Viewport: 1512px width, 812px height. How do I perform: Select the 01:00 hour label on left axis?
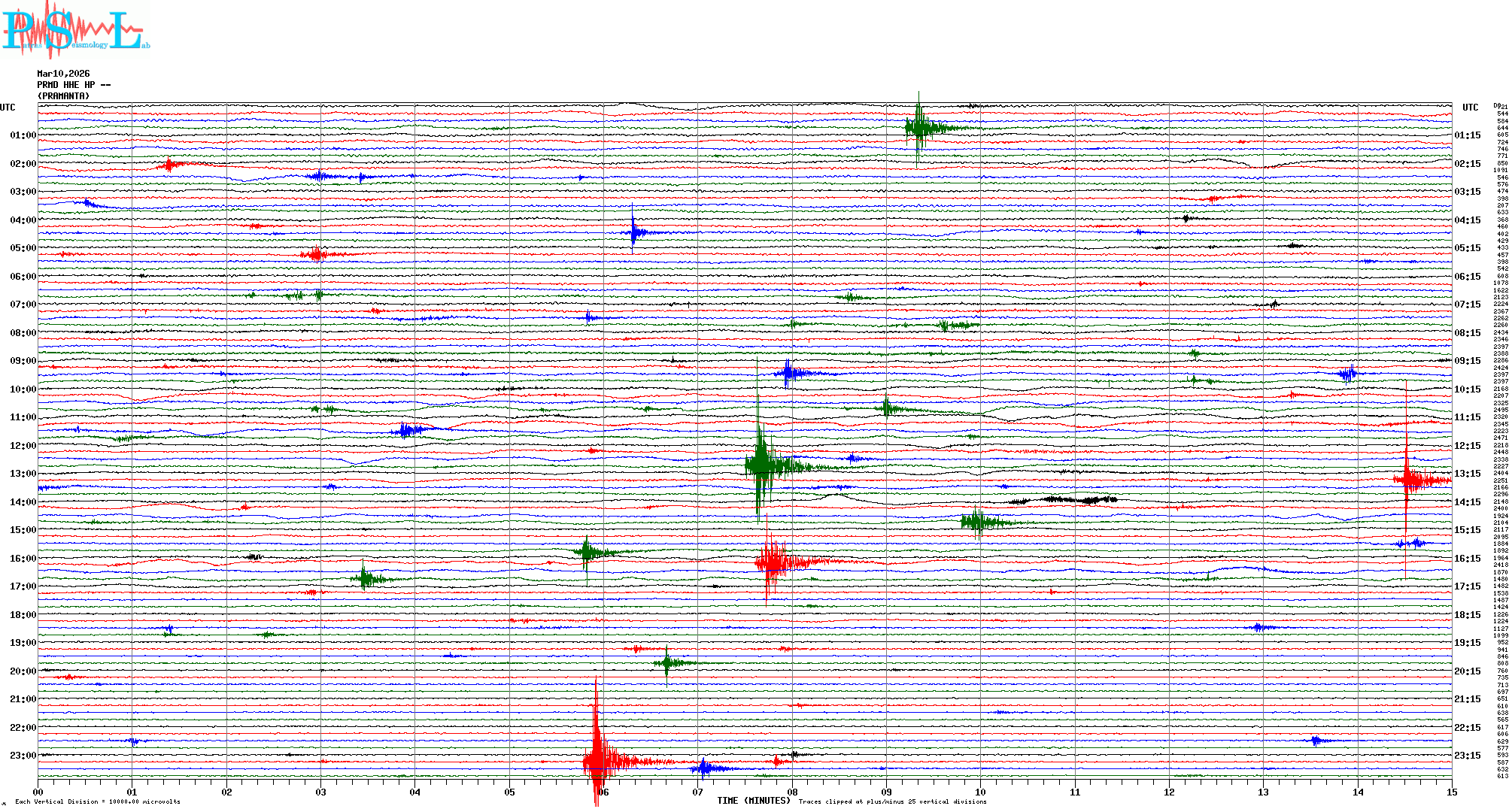point(23,135)
